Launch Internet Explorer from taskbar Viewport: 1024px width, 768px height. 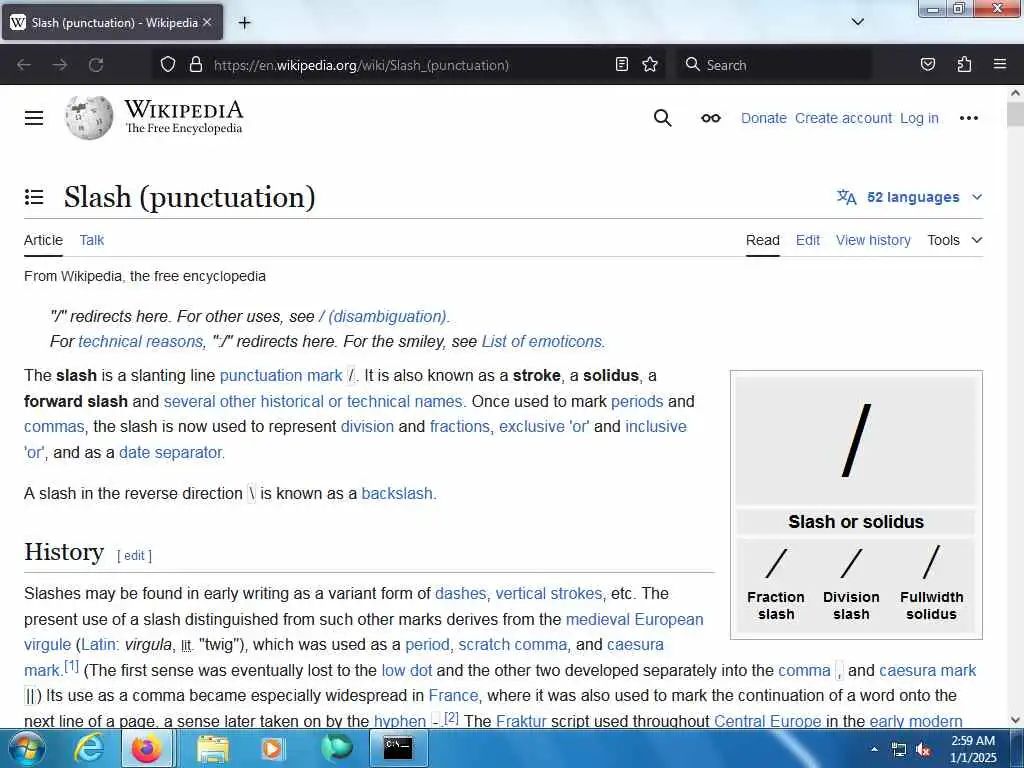(x=88, y=748)
